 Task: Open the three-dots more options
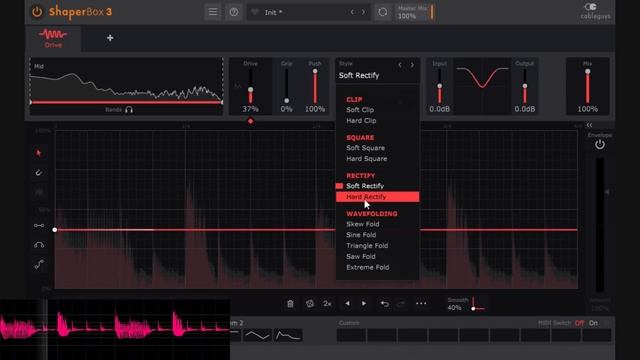click(x=421, y=304)
